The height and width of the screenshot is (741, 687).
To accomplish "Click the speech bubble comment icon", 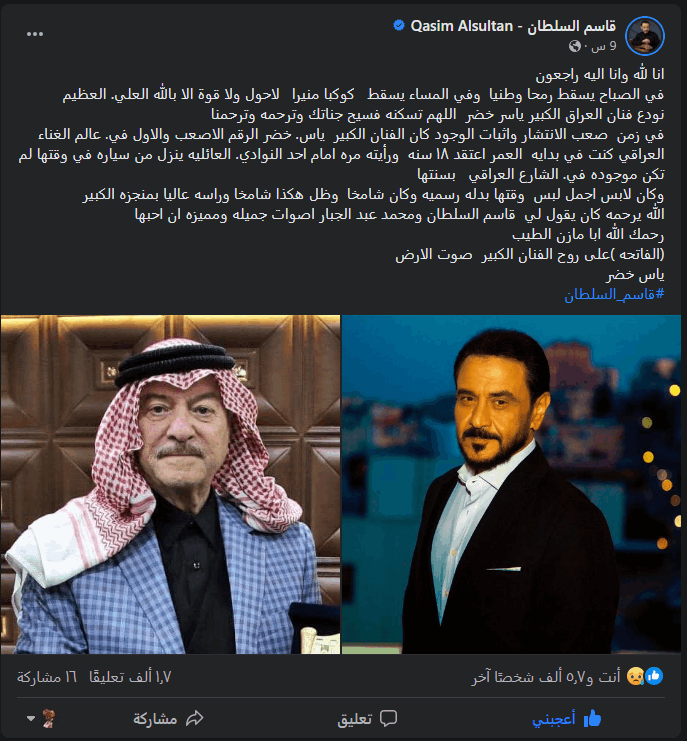I will [388, 718].
